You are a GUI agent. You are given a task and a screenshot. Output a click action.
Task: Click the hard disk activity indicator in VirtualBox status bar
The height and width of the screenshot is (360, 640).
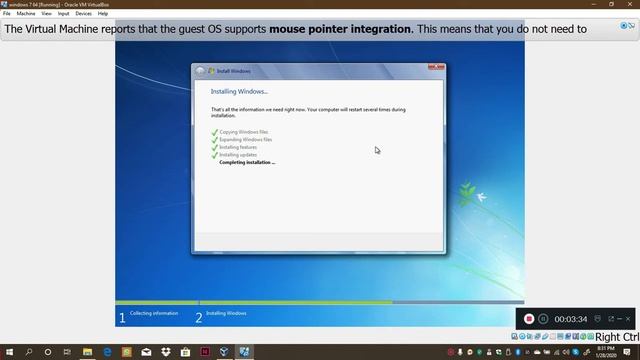click(515, 336)
